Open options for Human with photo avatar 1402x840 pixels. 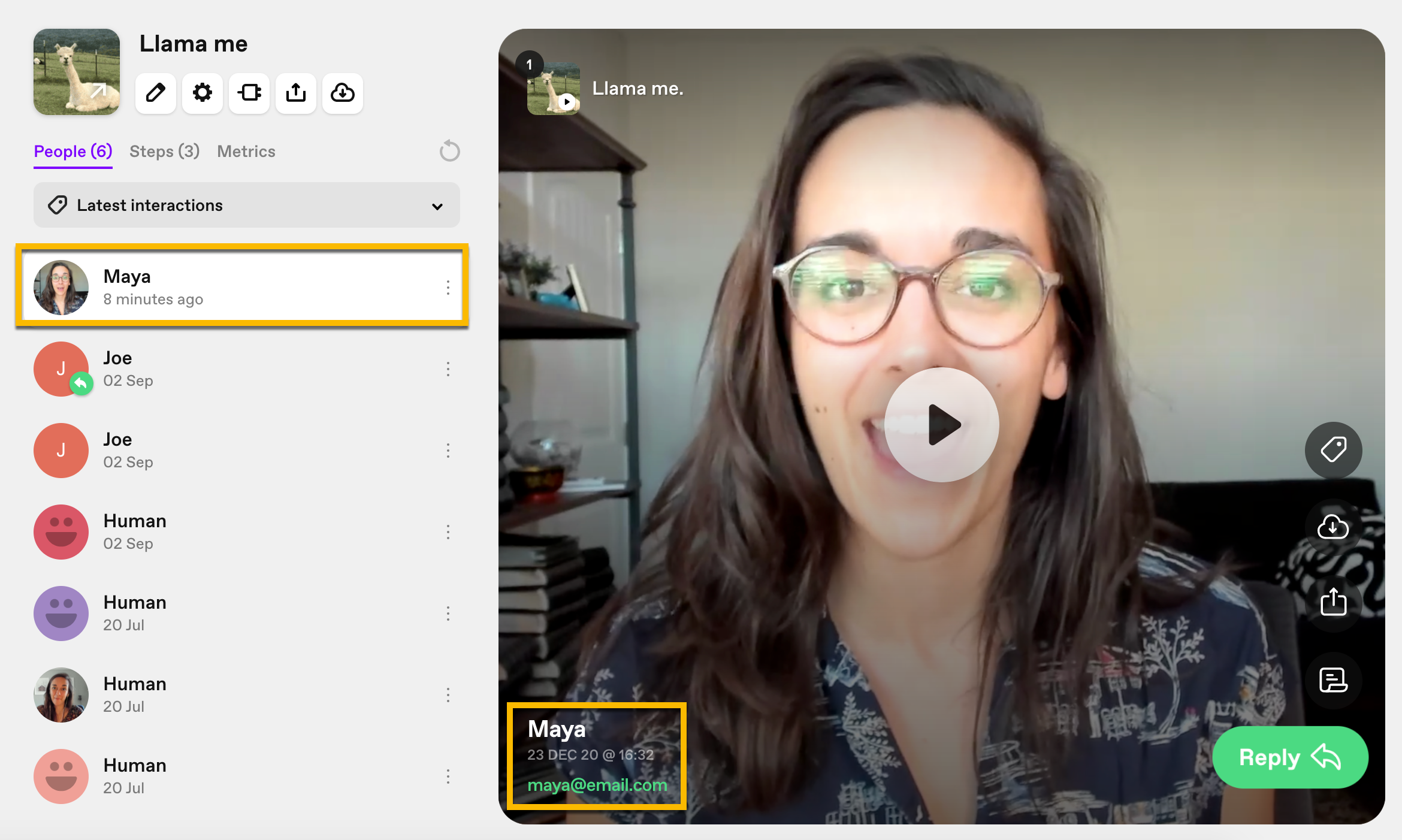(448, 695)
